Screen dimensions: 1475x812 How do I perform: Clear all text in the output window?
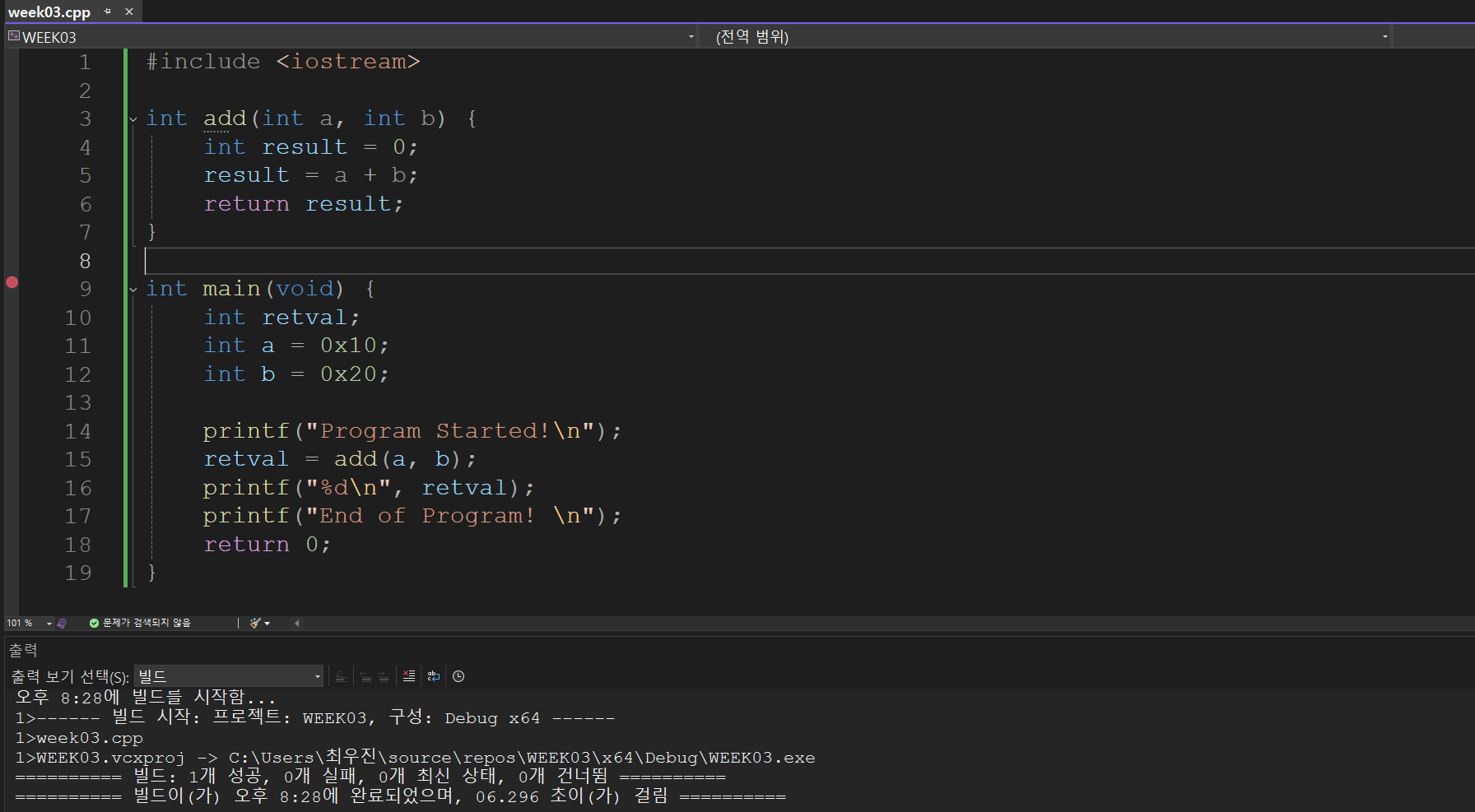(409, 676)
